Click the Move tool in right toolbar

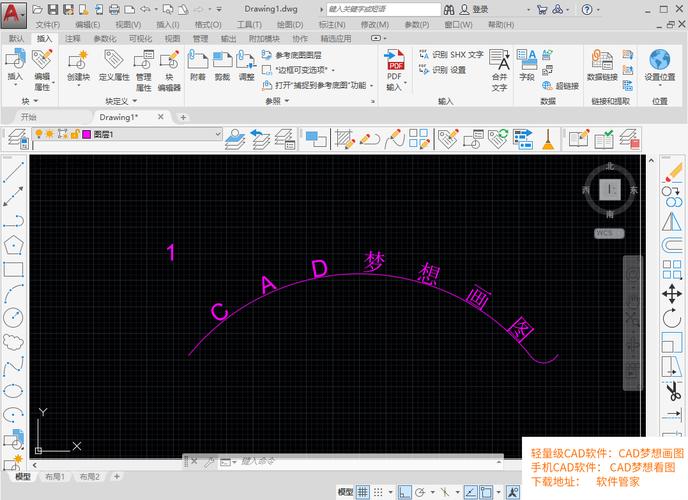pyautogui.click(x=673, y=293)
